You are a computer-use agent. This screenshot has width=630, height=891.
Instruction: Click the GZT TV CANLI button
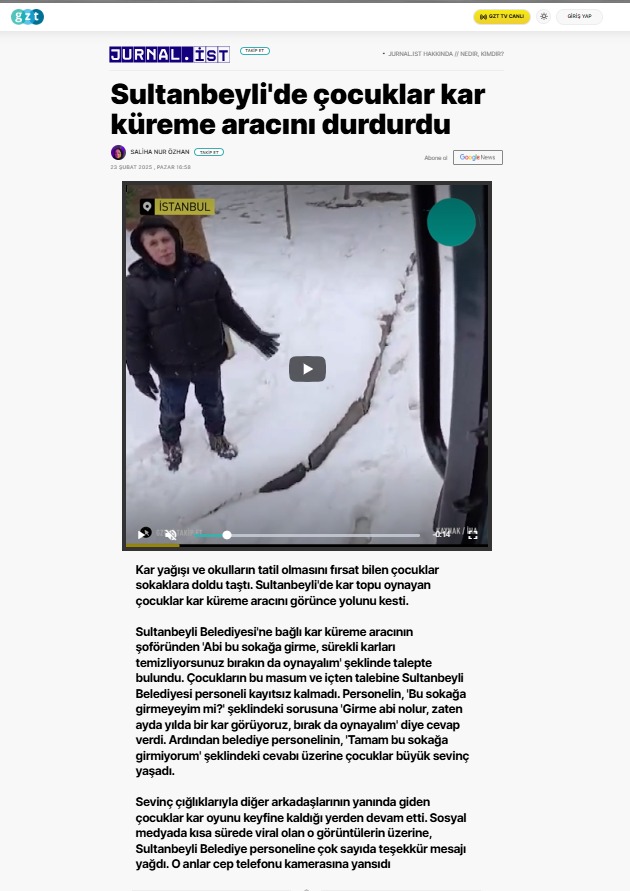(x=502, y=16)
